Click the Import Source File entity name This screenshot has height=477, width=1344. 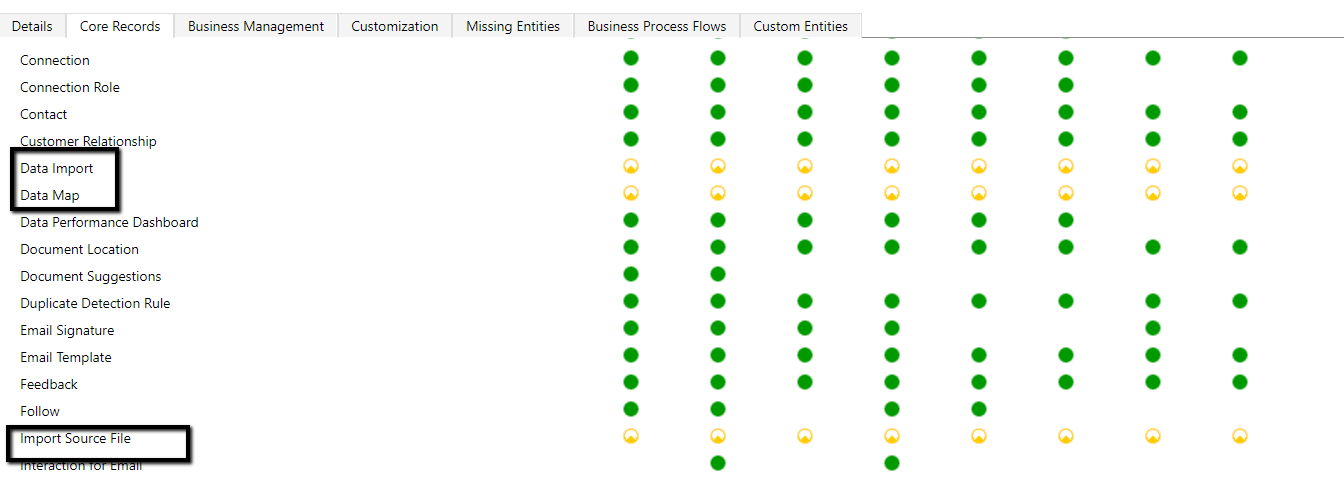75,438
